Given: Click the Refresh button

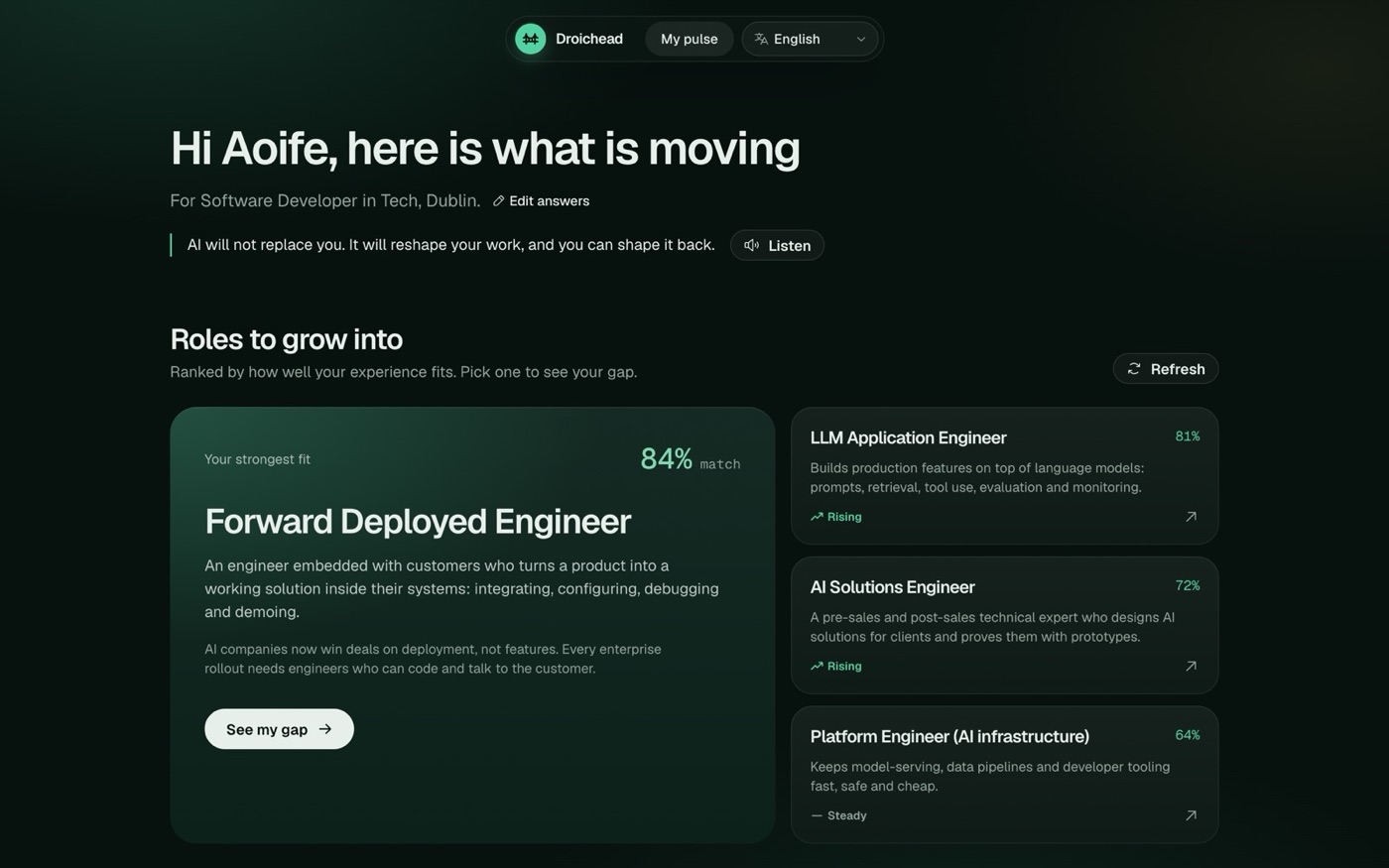Looking at the screenshot, I should 1165,369.
